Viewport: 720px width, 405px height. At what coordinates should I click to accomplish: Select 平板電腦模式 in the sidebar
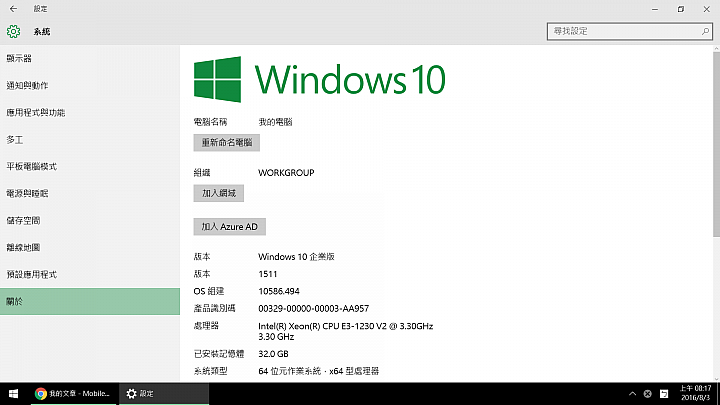tap(90, 166)
